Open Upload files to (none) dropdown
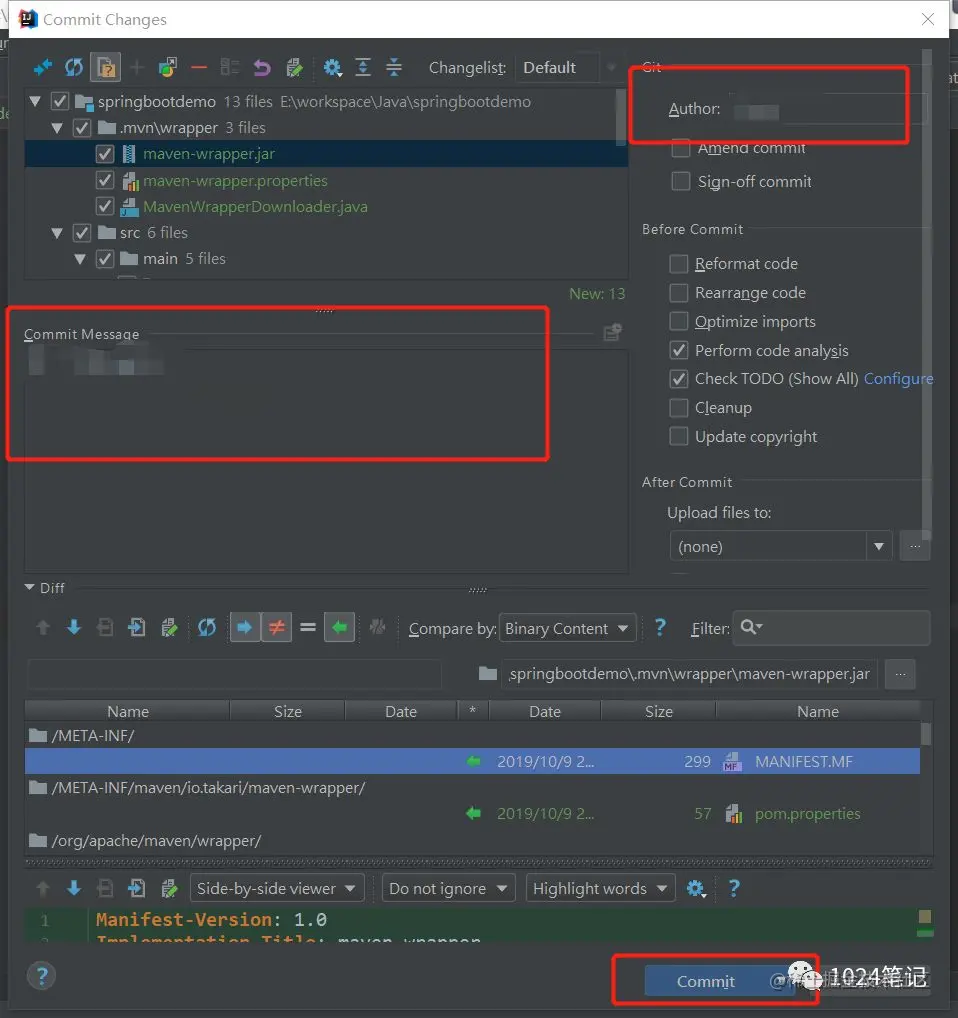The height and width of the screenshot is (1018, 958). 781,546
